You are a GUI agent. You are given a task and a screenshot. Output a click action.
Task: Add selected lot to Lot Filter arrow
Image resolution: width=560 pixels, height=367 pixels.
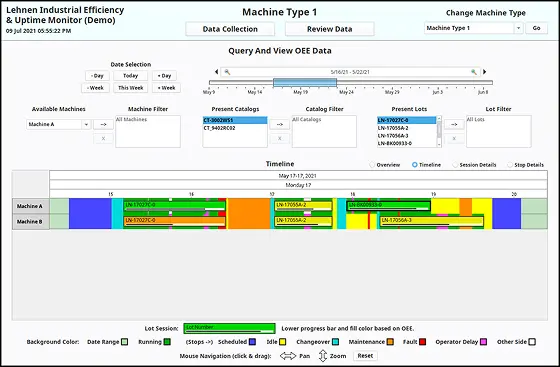click(454, 124)
